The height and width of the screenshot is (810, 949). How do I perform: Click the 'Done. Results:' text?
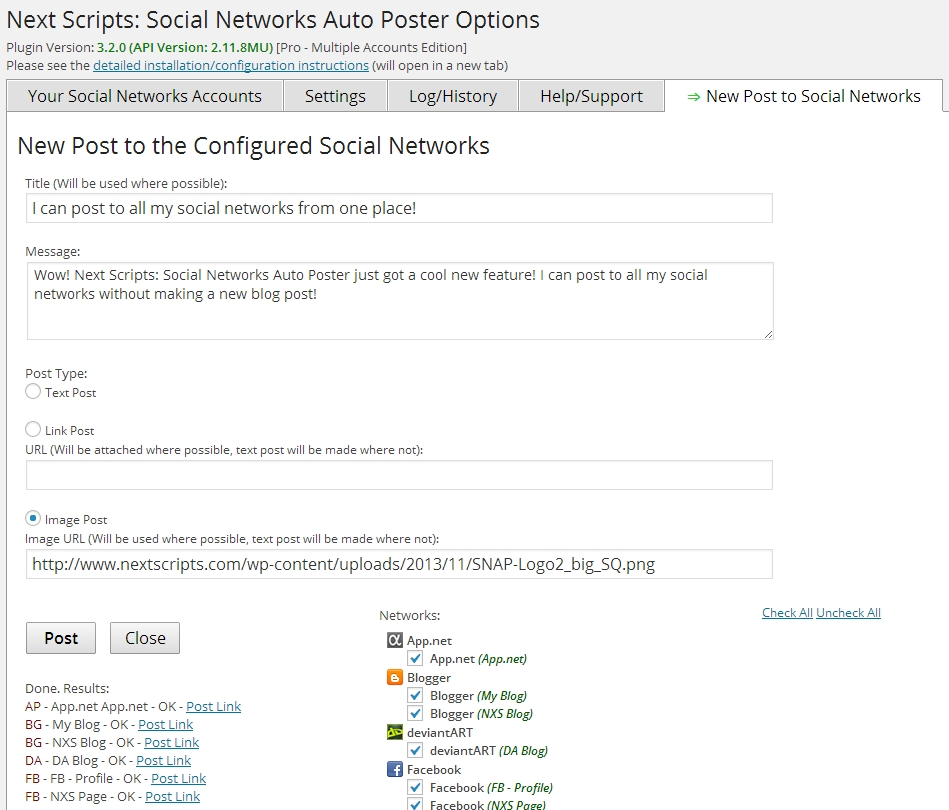(67, 688)
